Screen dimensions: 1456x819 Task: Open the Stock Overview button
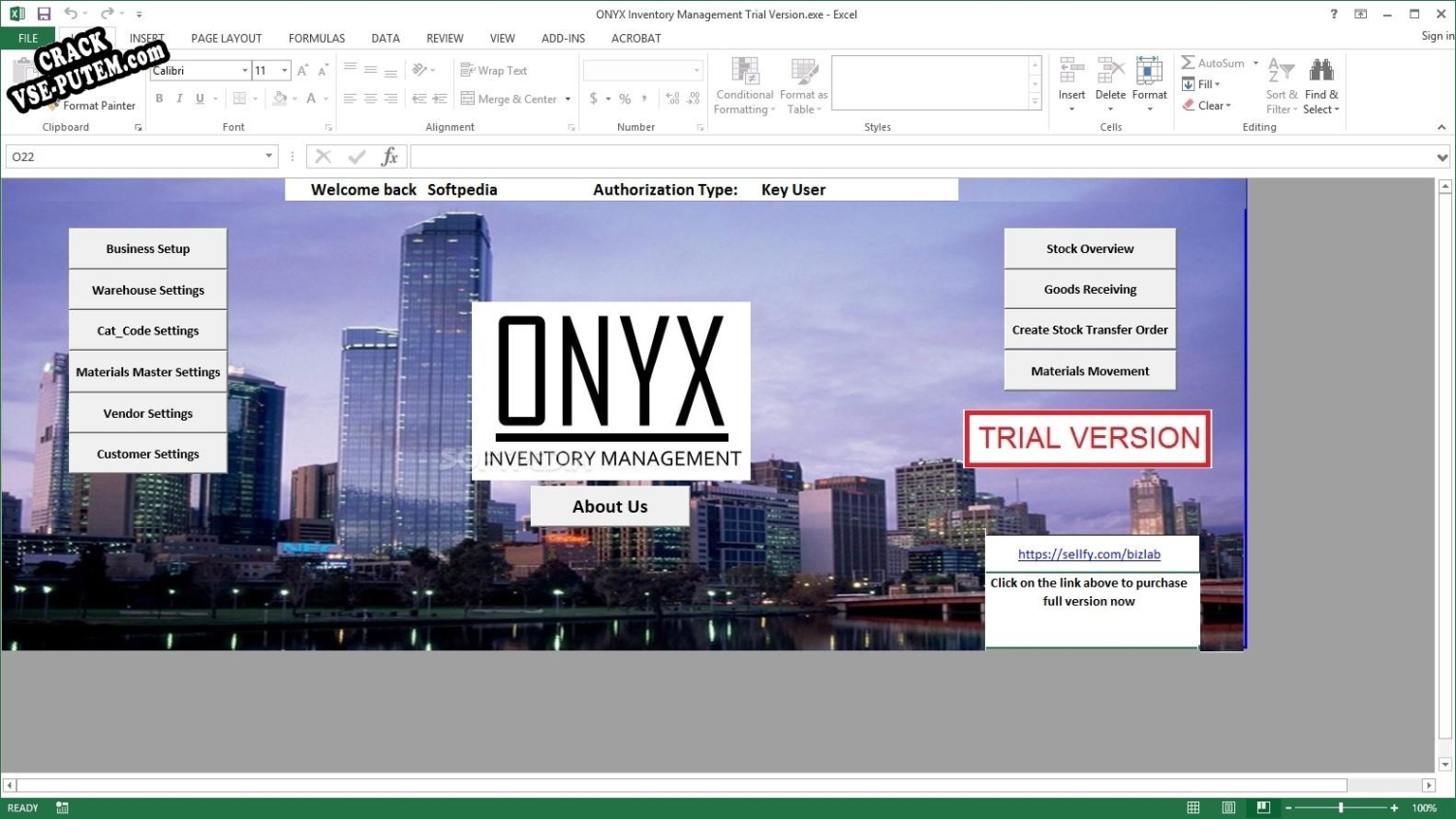pos(1090,249)
